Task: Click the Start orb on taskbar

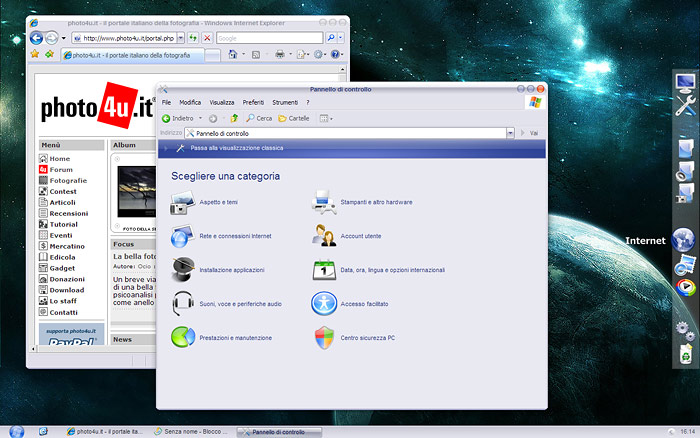Action: (17, 432)
